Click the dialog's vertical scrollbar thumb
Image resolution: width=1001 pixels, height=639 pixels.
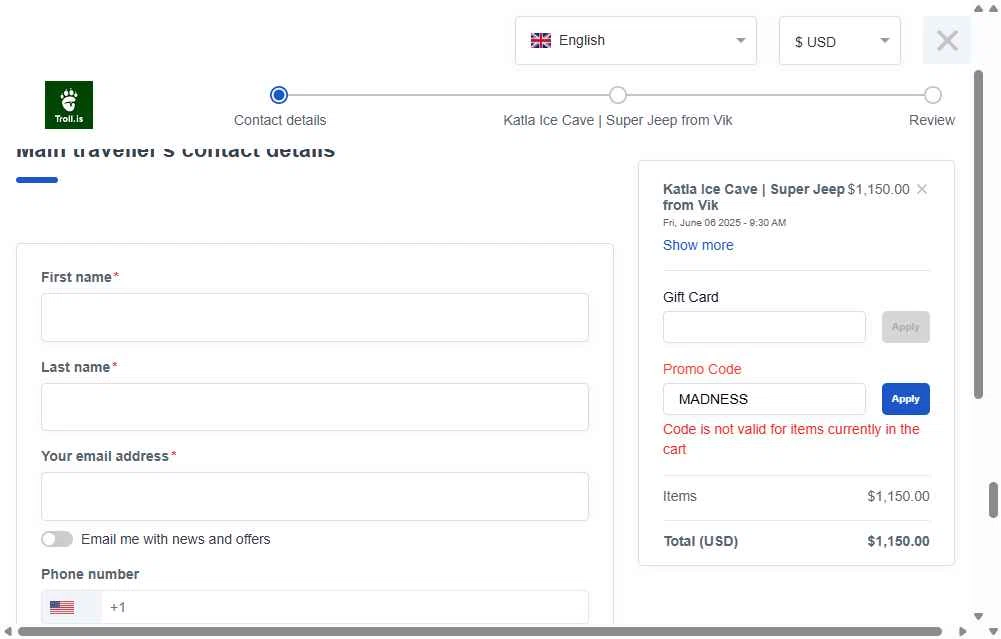(978, 235)
